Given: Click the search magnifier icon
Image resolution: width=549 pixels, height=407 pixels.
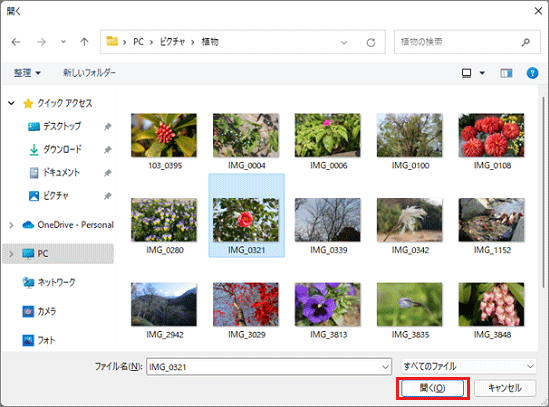Looking at the screenshot, I should pyautogui.click(x=525, y=42).
